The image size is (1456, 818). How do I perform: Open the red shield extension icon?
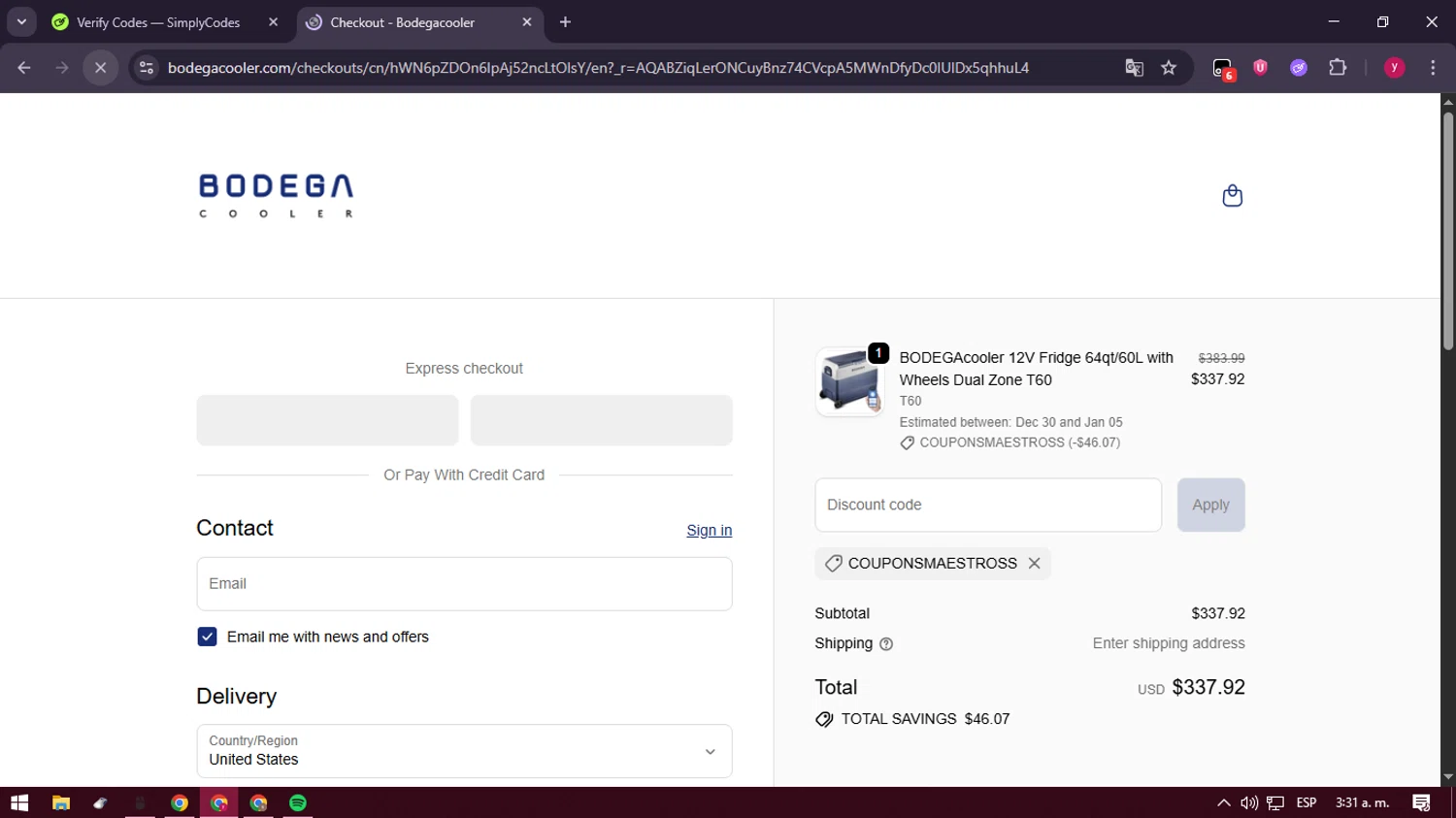(1260, 68)
